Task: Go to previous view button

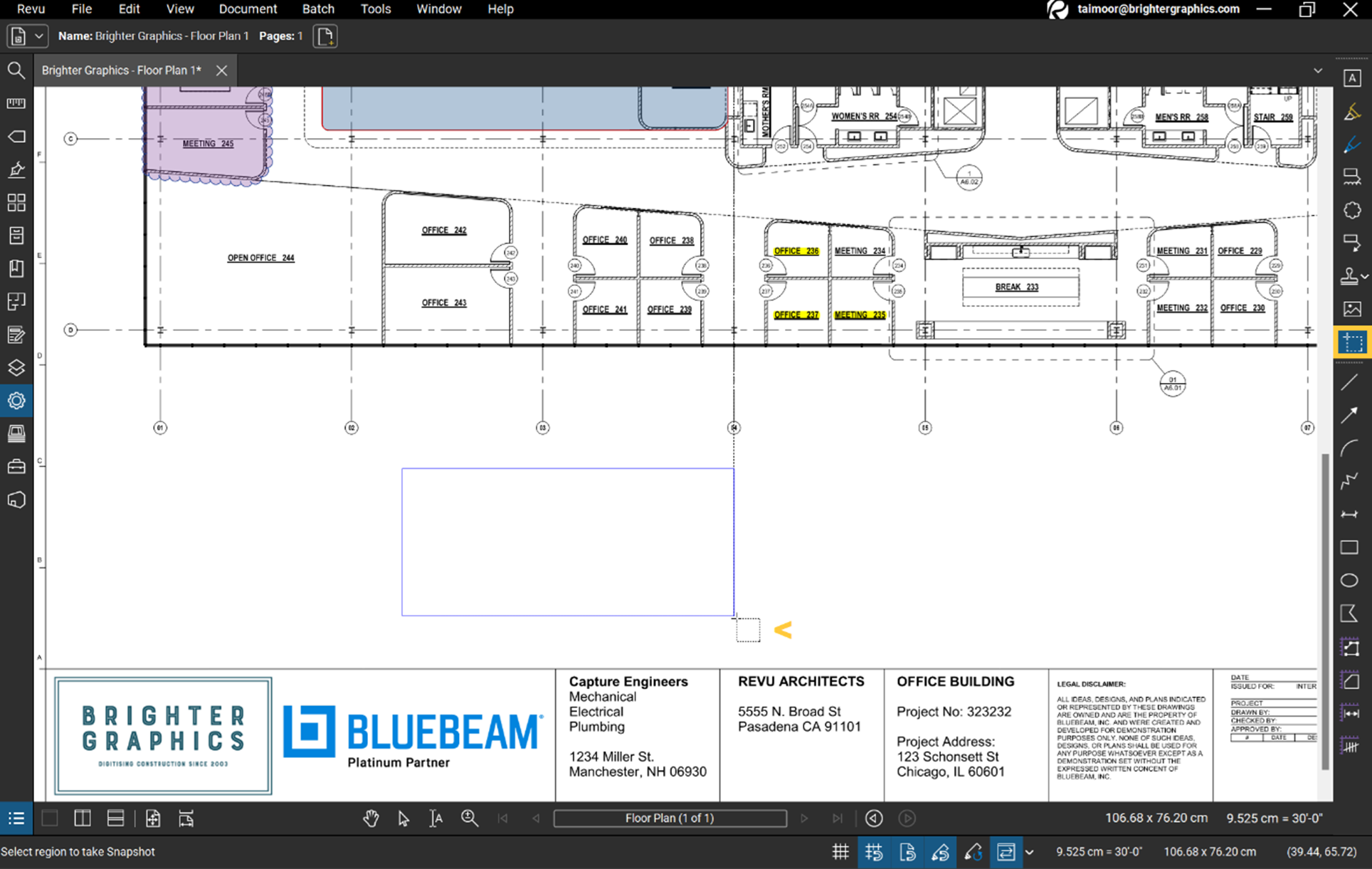Action: pyautogui.click(x=874, y=818)
